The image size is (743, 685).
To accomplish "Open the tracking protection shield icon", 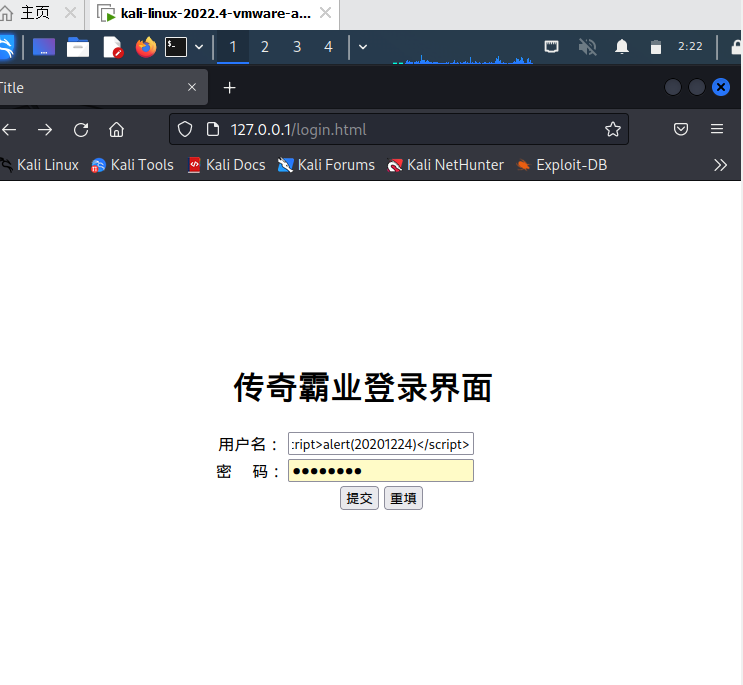I will (x=185, y=129).
